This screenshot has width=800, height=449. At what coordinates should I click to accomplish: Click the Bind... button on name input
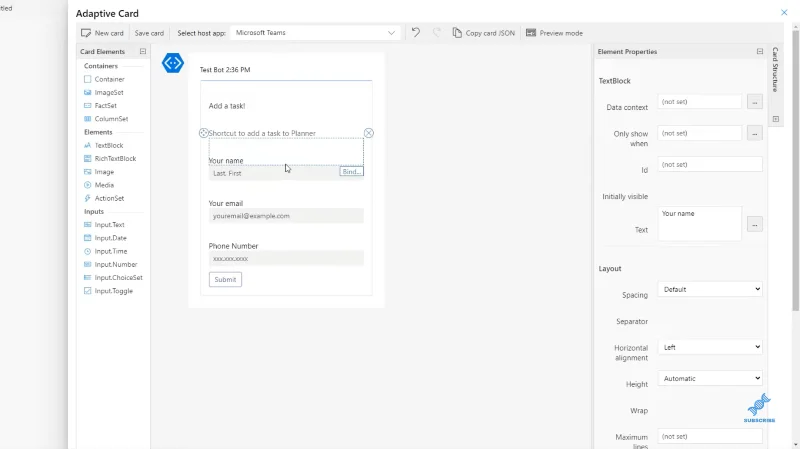(x=352, y=172)
